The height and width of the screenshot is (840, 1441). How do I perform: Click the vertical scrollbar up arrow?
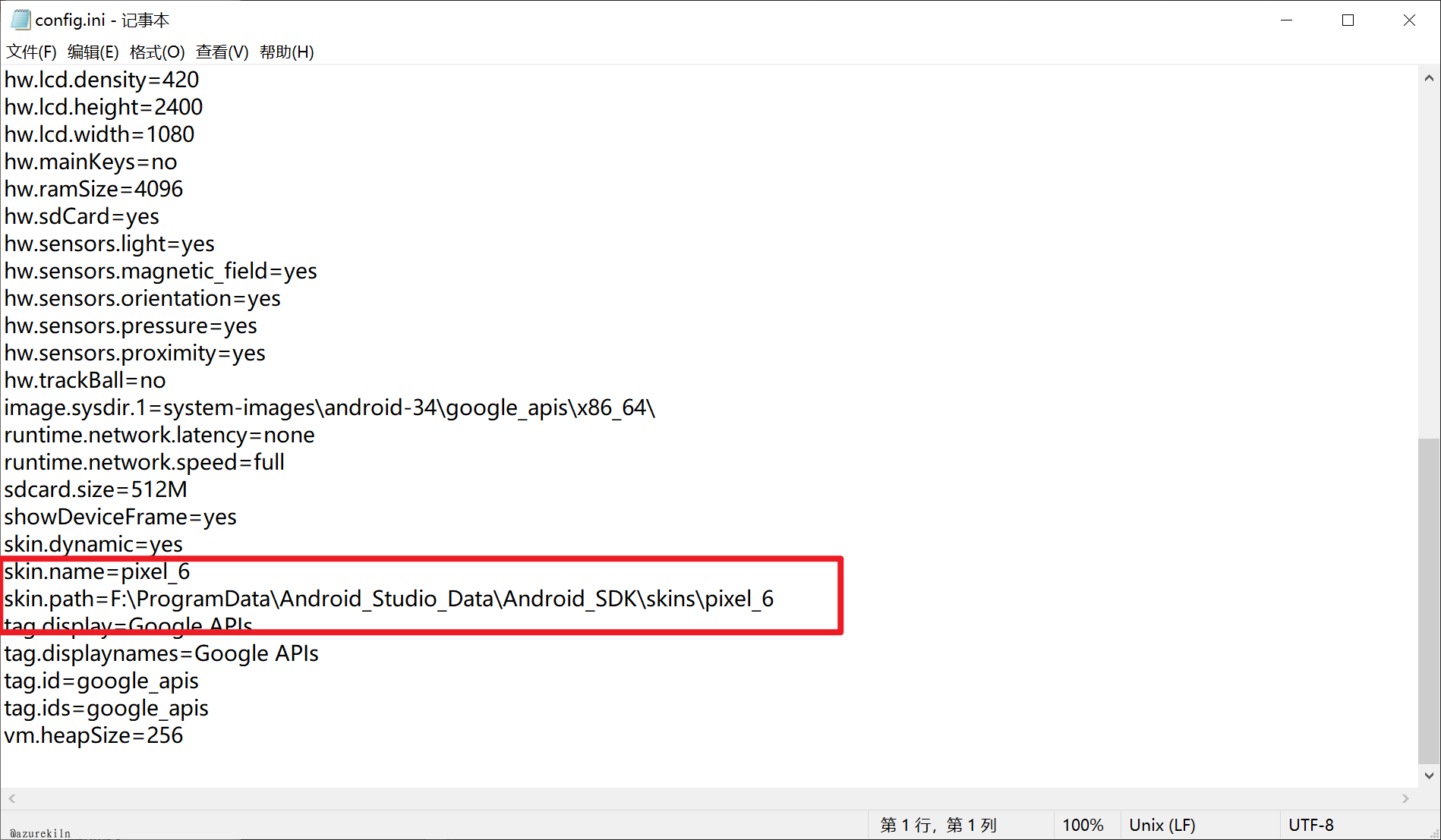point(1429,78)
